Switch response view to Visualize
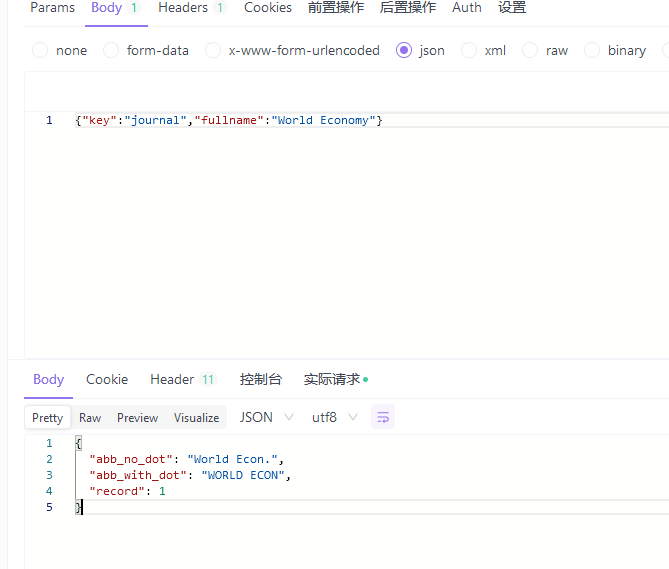This screenshot has width=669, height=569. pyautogui.click(x=196, y=418)
